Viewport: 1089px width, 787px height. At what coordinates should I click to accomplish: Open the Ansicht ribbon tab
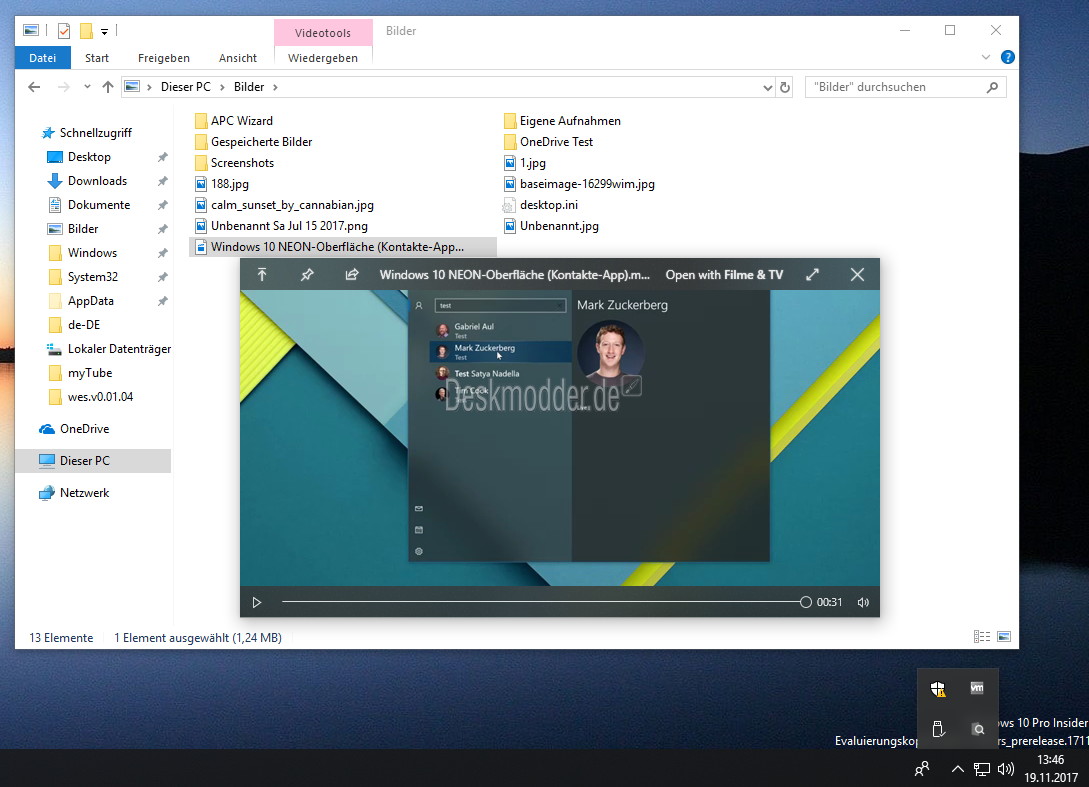(238, 58)
